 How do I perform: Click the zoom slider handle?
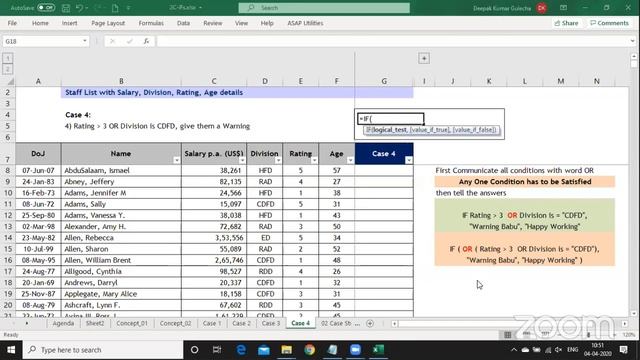coord(588,335)
